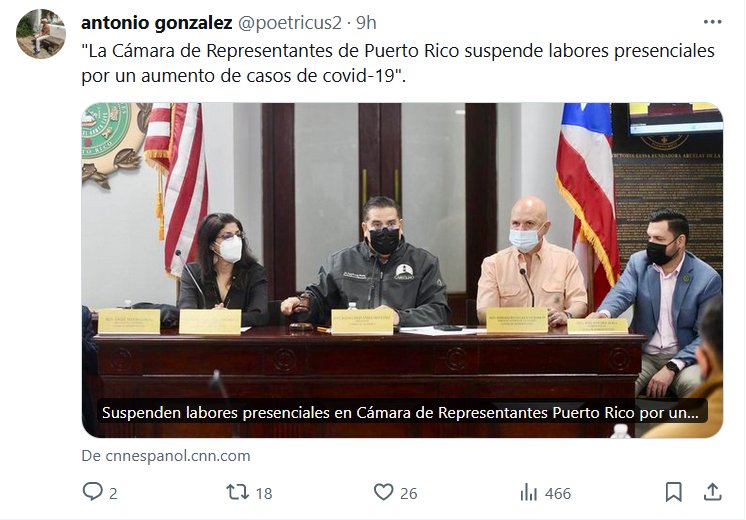Open the @poetricus2 handle link
This screenshot has width=746, height=520.
tap(290, 22)
